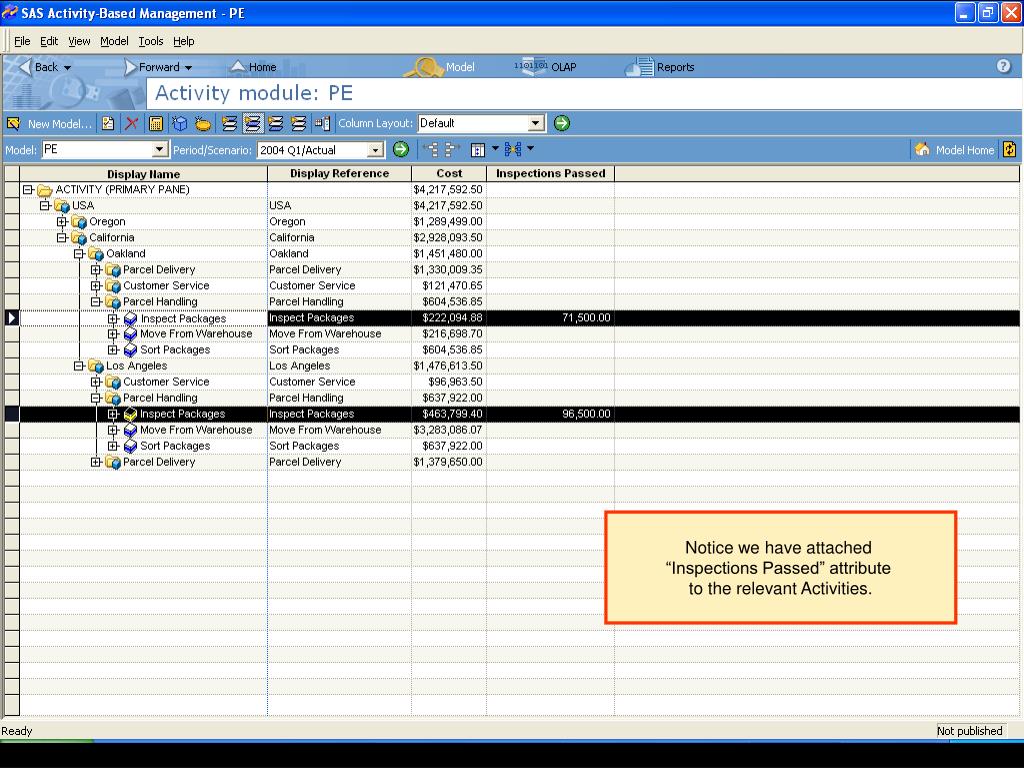Image resolution: width=1024 pixels, height=768 pixels.
Task: Open the Column Layout dropdown
Action: (x=536, y=123)
